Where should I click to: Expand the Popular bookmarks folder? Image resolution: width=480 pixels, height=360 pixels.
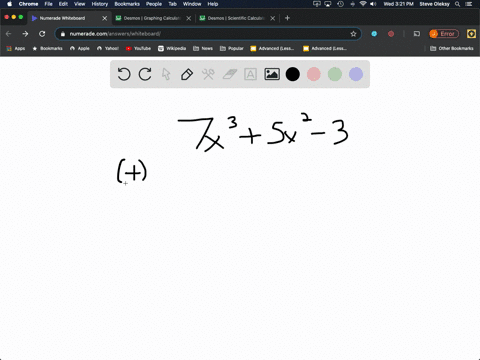(232, 48)
